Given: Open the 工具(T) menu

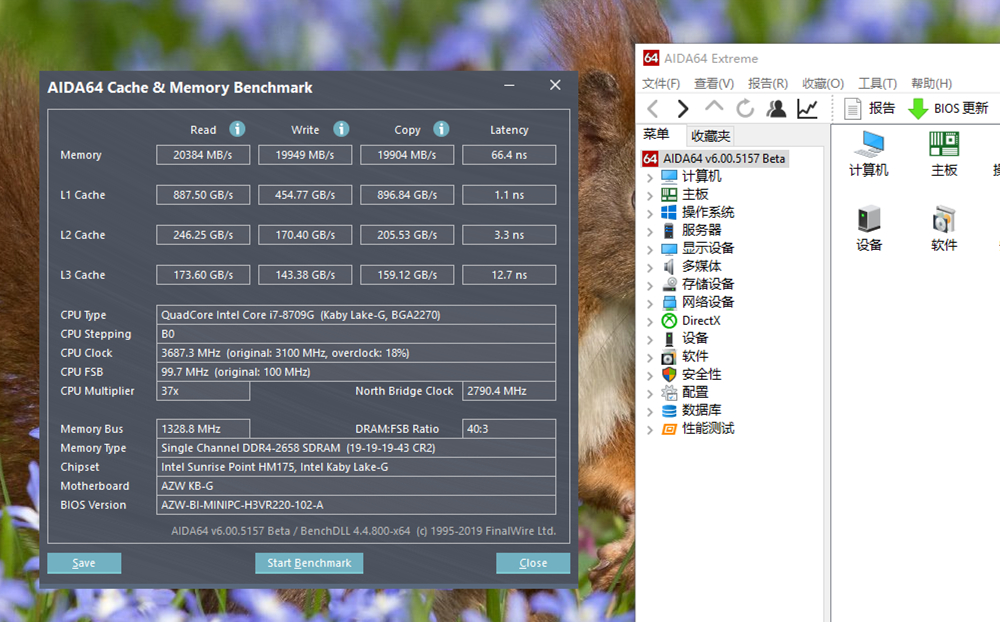Looking at the screenshot, I should [877, 84].
